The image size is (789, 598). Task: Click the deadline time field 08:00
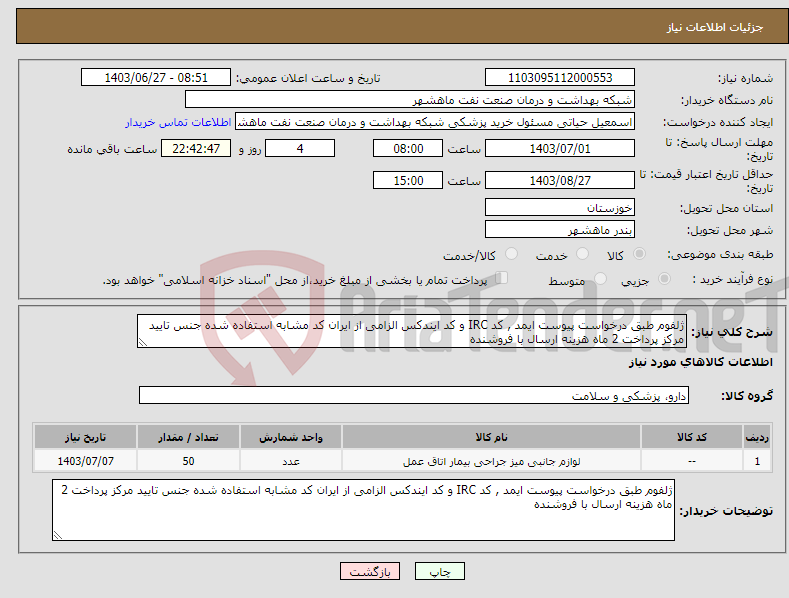click(408, 148)
